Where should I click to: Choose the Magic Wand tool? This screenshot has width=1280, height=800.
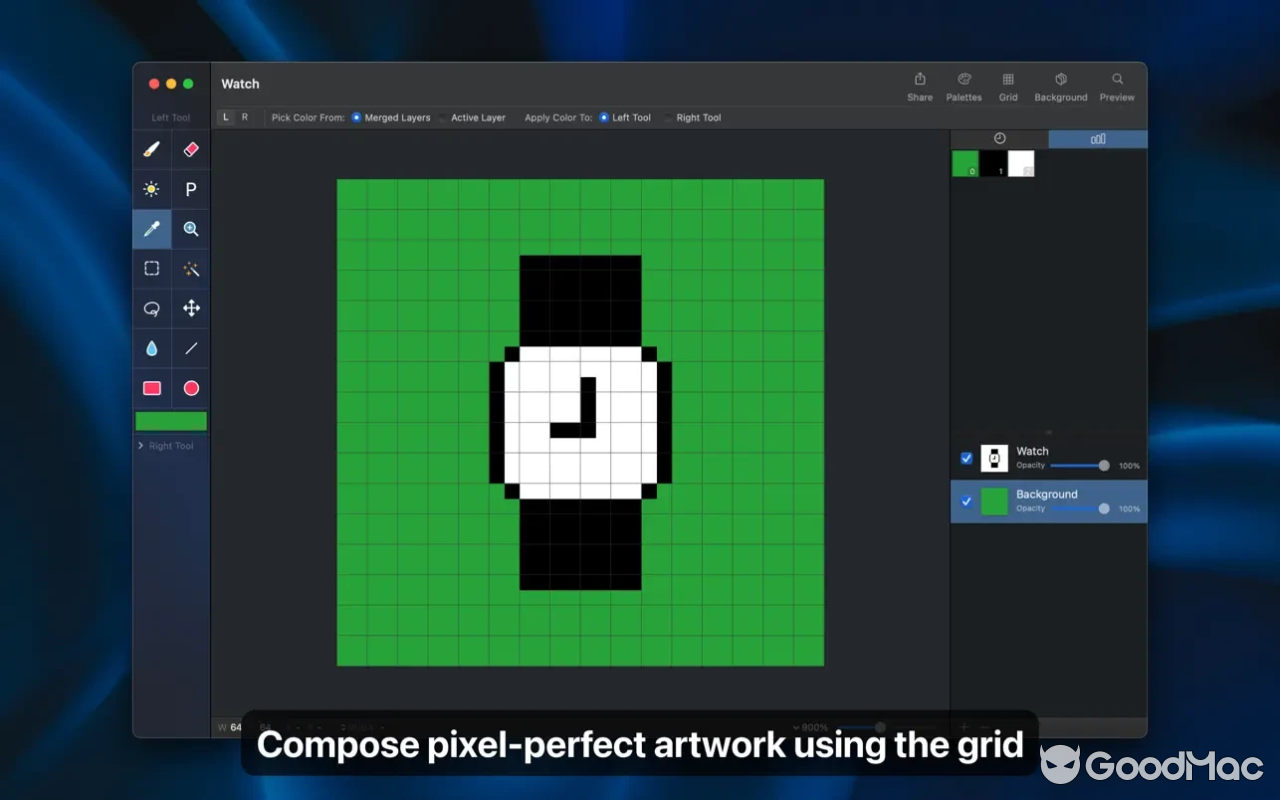190,268
